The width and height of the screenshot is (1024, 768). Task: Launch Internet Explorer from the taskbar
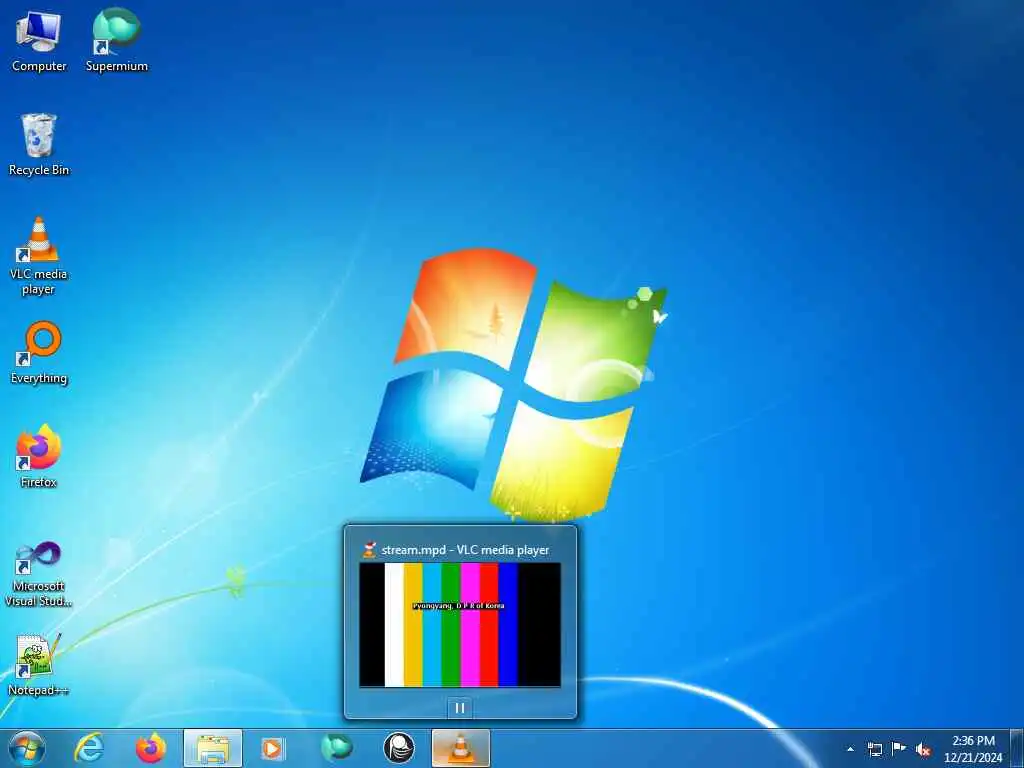[89, 748]
